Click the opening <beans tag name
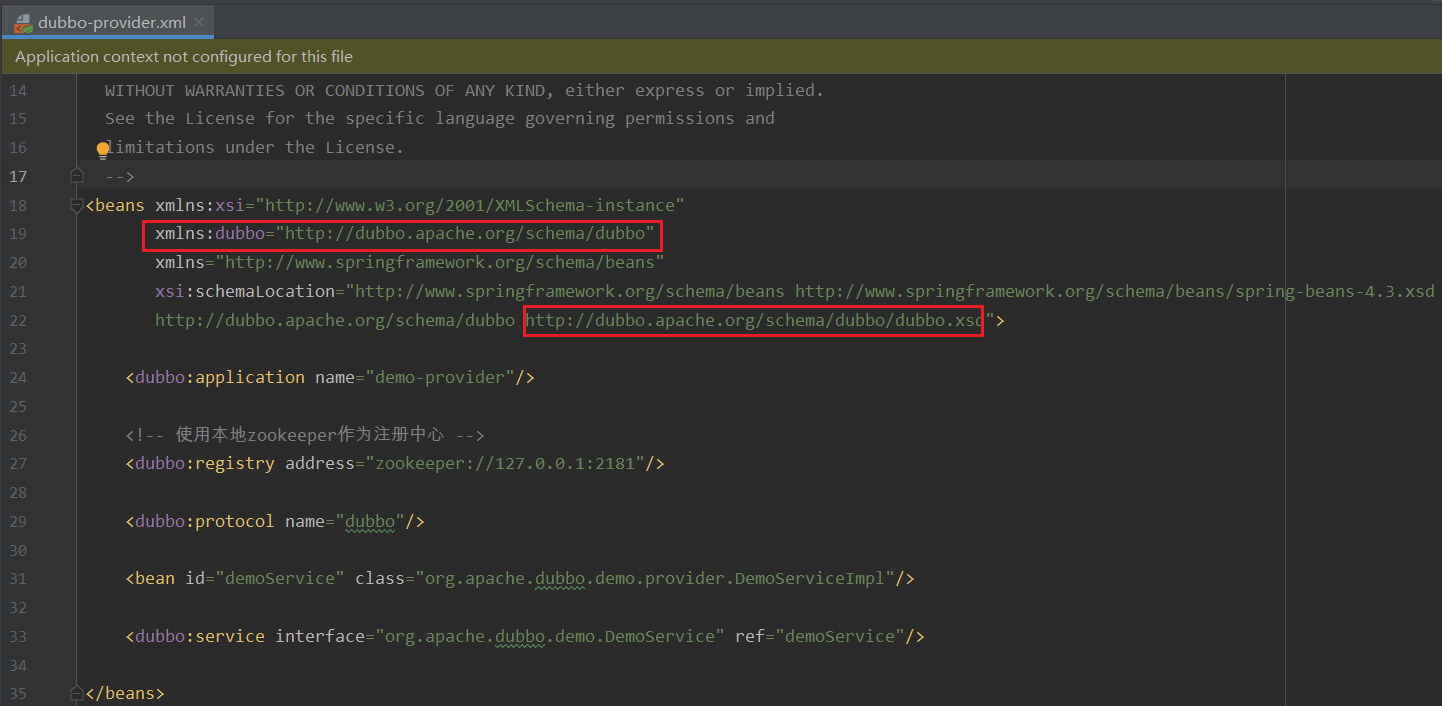The height and width of the screenshot is (706, 1442). click(x=120, y=205)
